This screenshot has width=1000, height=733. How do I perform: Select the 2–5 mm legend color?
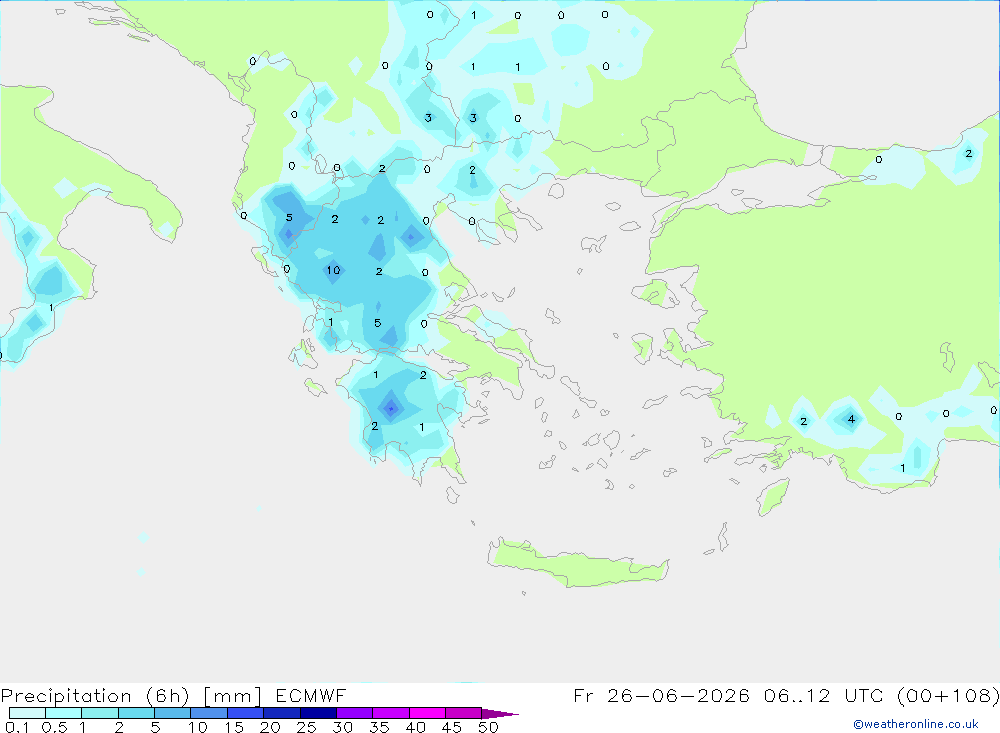136,713
